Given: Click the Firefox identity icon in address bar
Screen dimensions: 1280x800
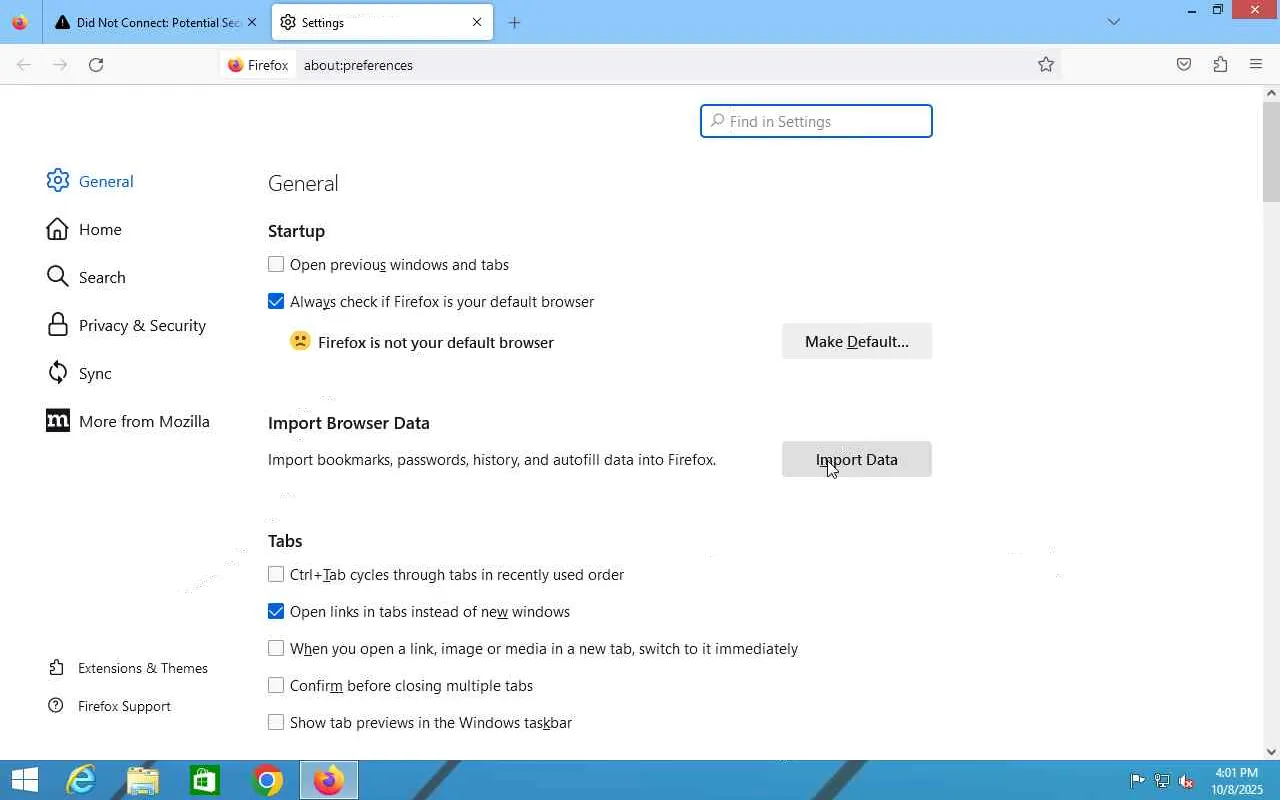Looking at the screenshot, I should tap(258, 65).
